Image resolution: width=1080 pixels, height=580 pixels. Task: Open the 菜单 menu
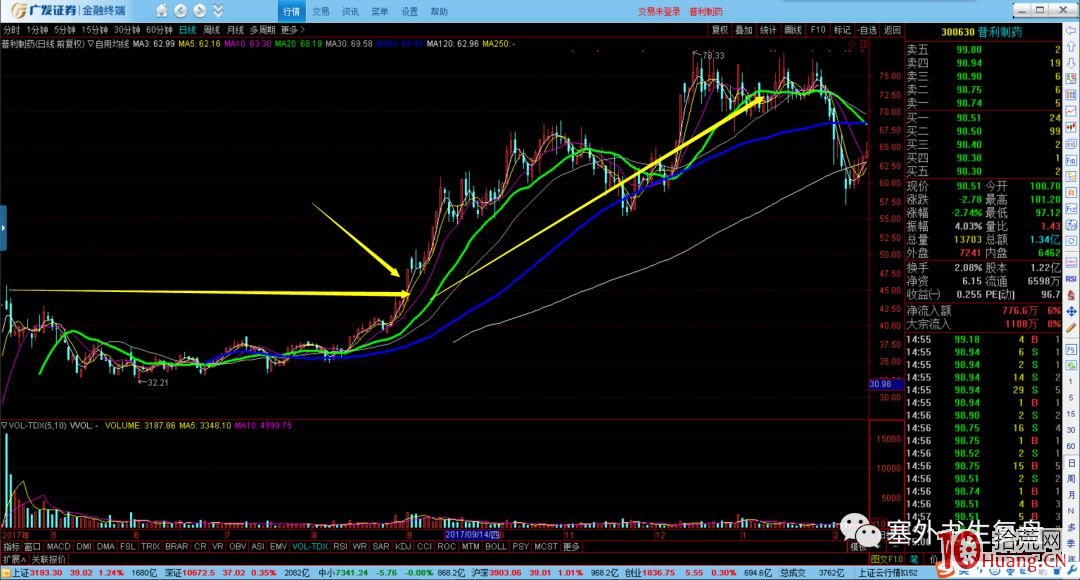pos(380,11)
